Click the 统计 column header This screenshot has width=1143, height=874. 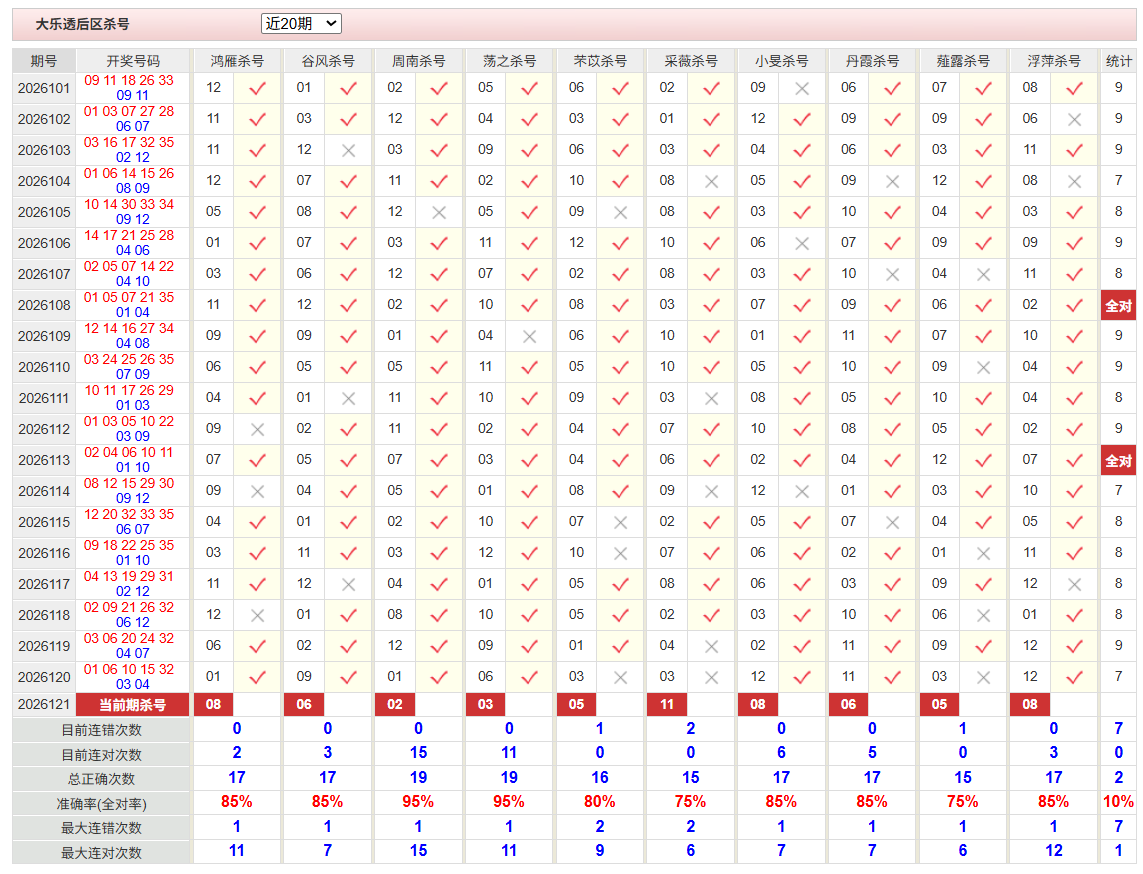click(1118, 61)
